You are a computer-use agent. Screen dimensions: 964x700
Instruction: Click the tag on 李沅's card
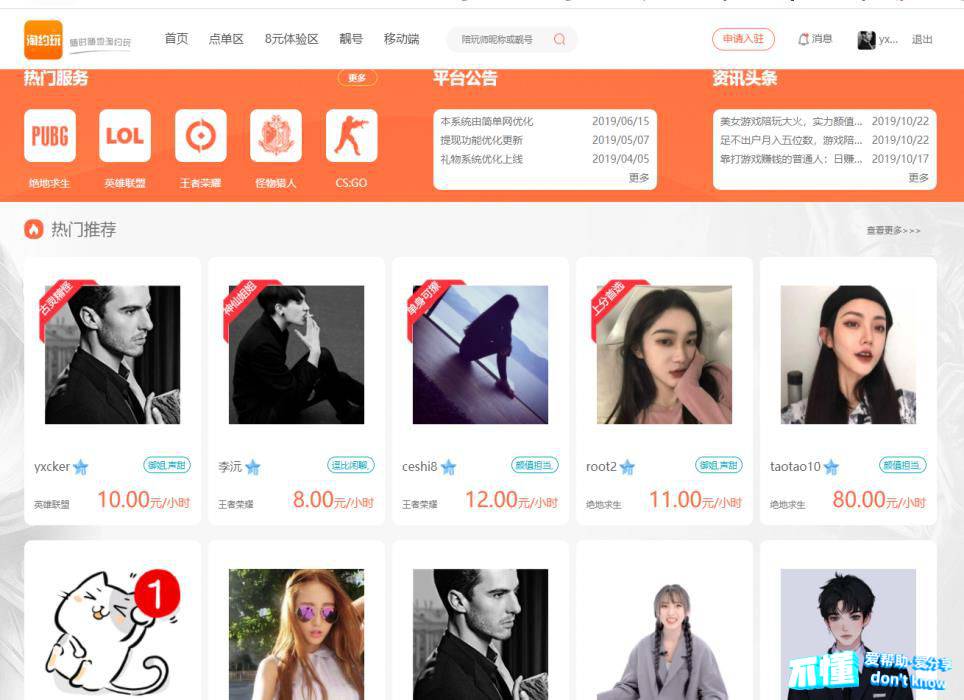[350, 465]
